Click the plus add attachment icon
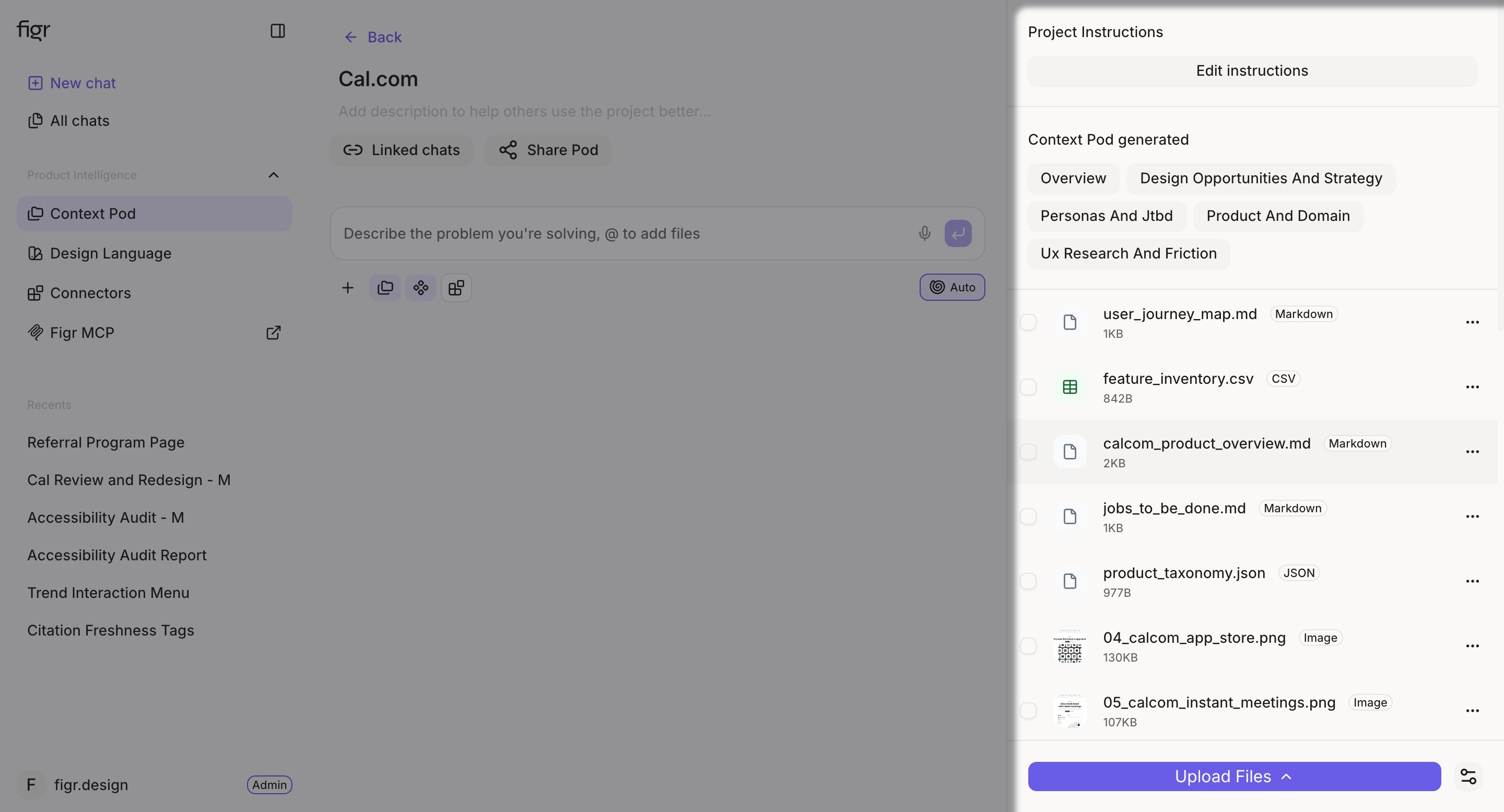The width and height of the screenshot is (1504, 812). coord(347,288)
